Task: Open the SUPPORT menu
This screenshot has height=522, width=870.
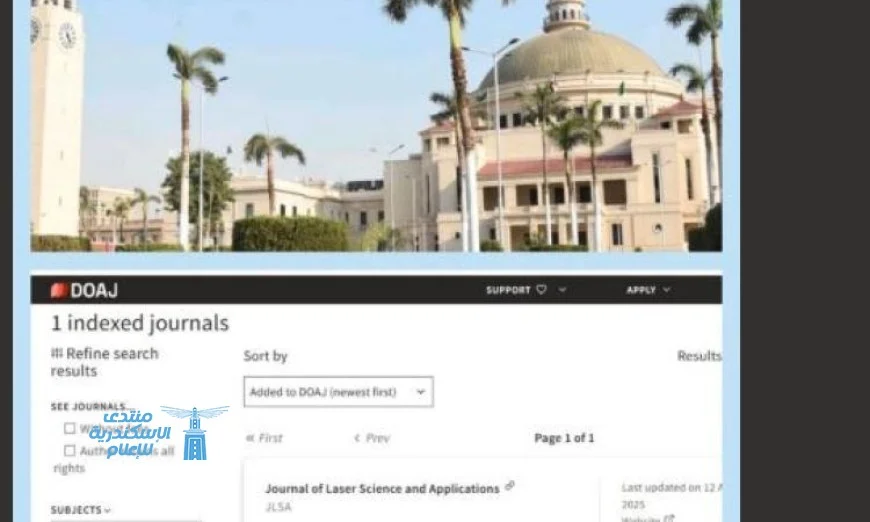Action: coord(508,290)
